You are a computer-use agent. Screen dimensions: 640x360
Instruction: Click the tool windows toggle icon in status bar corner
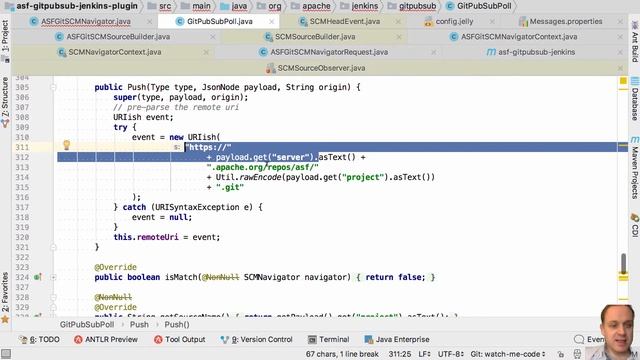point(6,354)
